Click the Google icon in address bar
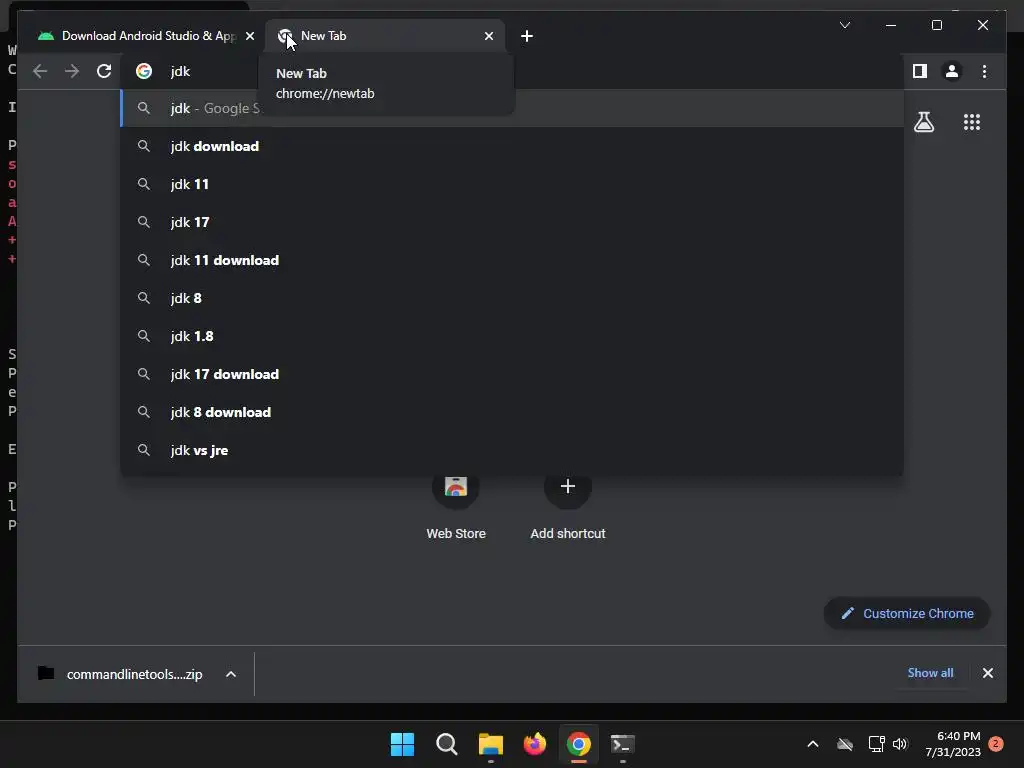 [144, 71]
